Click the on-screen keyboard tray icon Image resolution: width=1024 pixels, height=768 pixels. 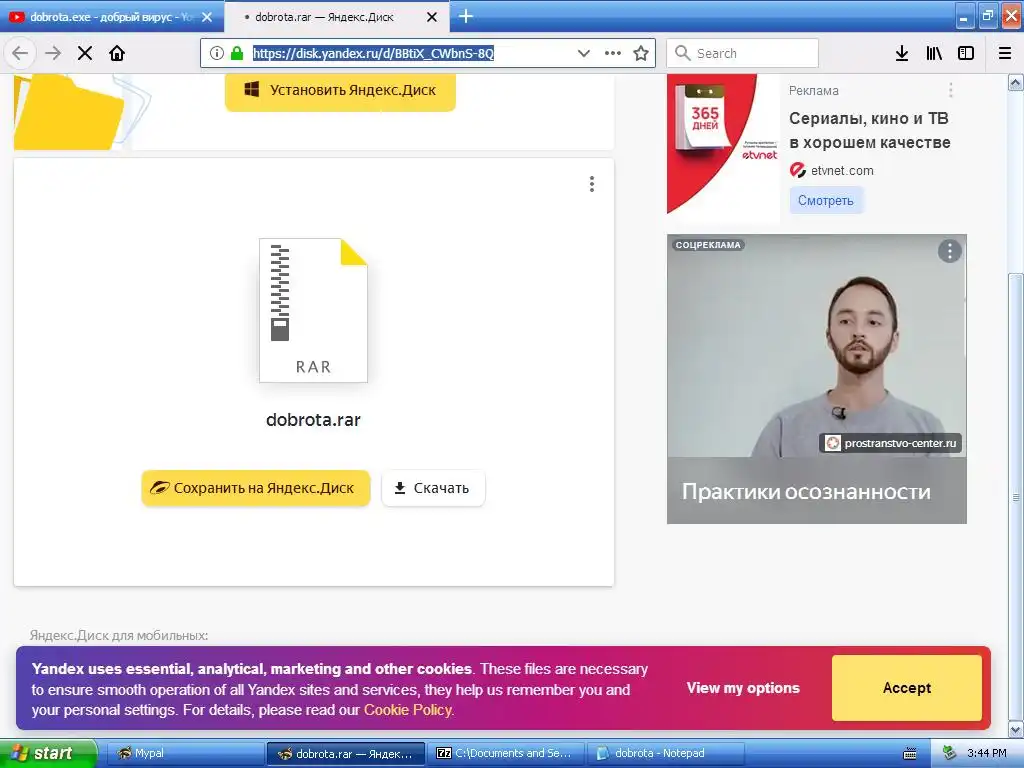[x=910, y=754]
